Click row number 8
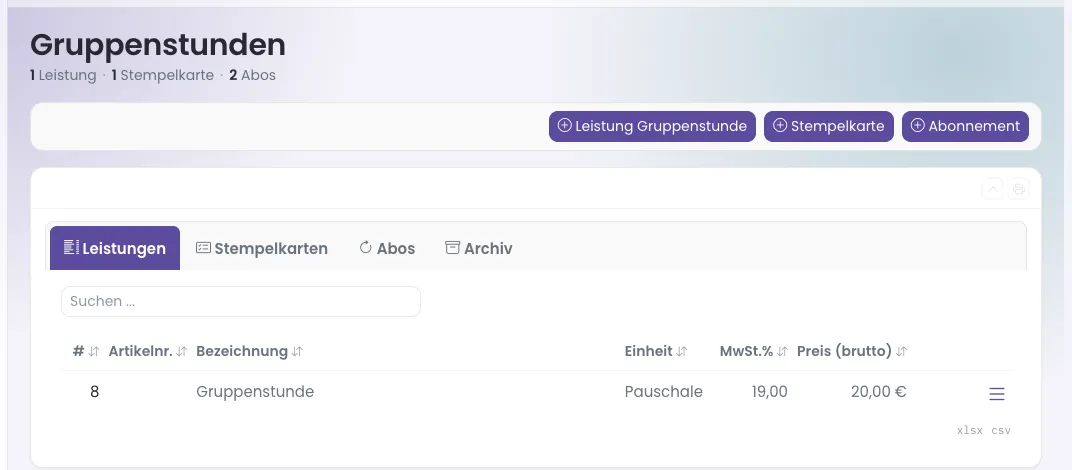 click(x=94, y=392)
